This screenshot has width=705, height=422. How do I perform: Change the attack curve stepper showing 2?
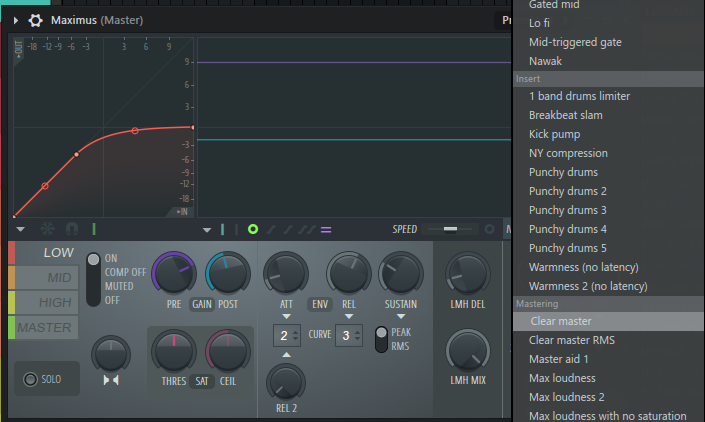point(287,335)
